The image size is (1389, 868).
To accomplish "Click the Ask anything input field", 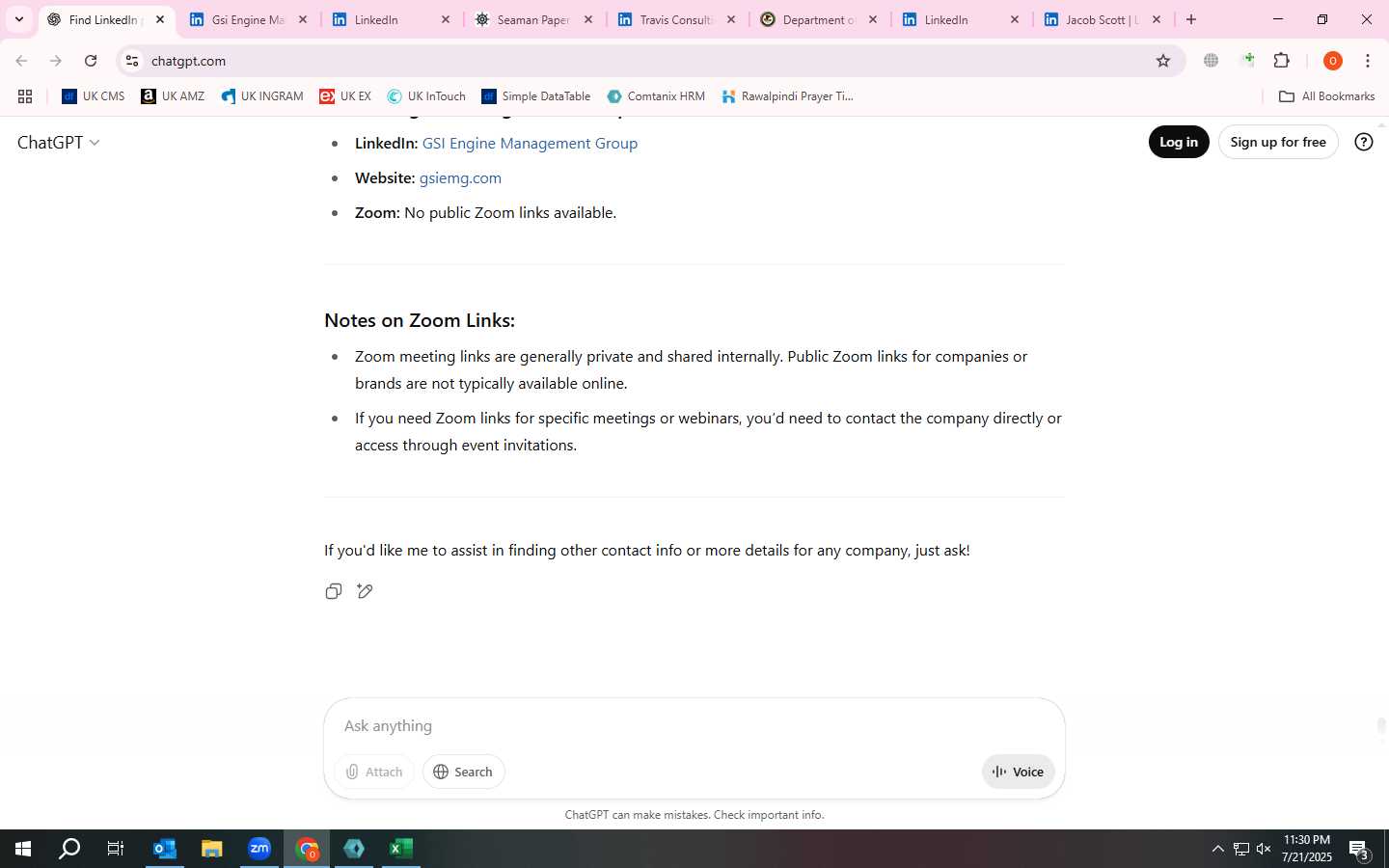I will point(694,725).
